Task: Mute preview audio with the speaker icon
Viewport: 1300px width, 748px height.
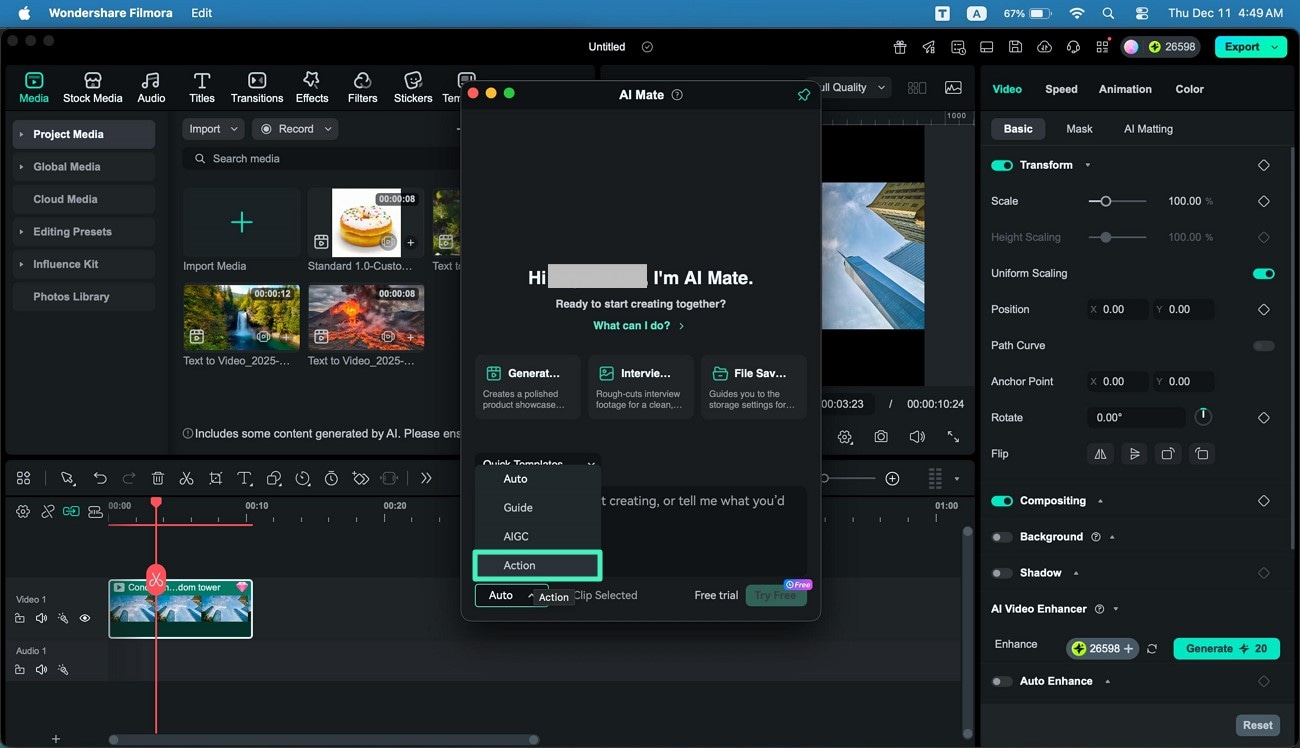Action: point(916,437)
